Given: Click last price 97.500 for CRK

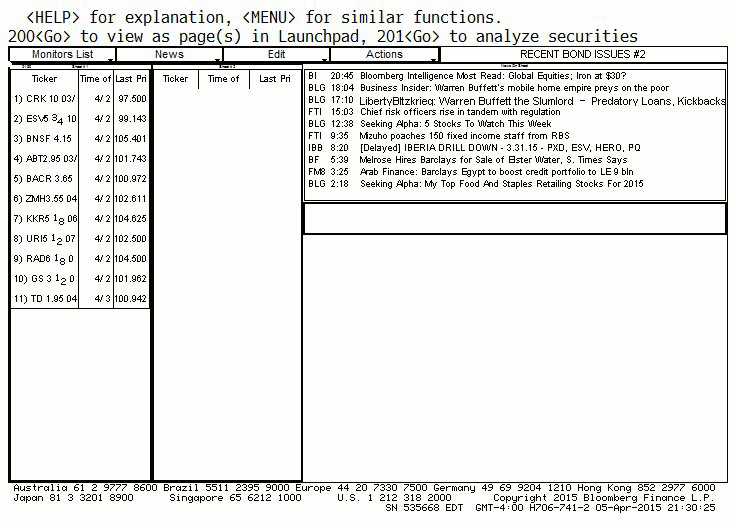Looking at the screenshot, I should point(132,99).
